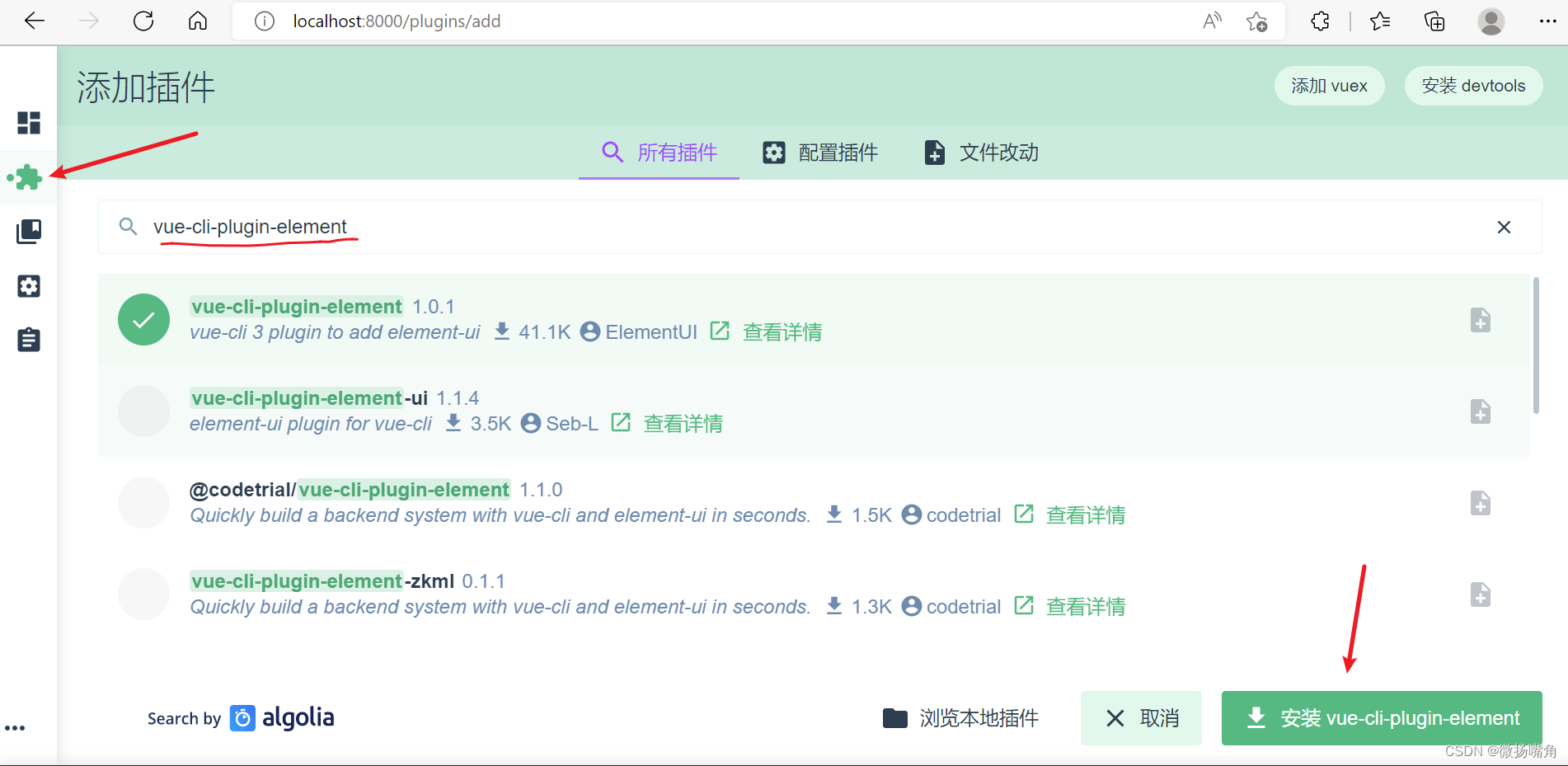Image resolution: width=1568 pixels, height=766 pixels.
Task: Open the changelog icon for vue-cli-plugin-element
Action: coord(1481,320)
